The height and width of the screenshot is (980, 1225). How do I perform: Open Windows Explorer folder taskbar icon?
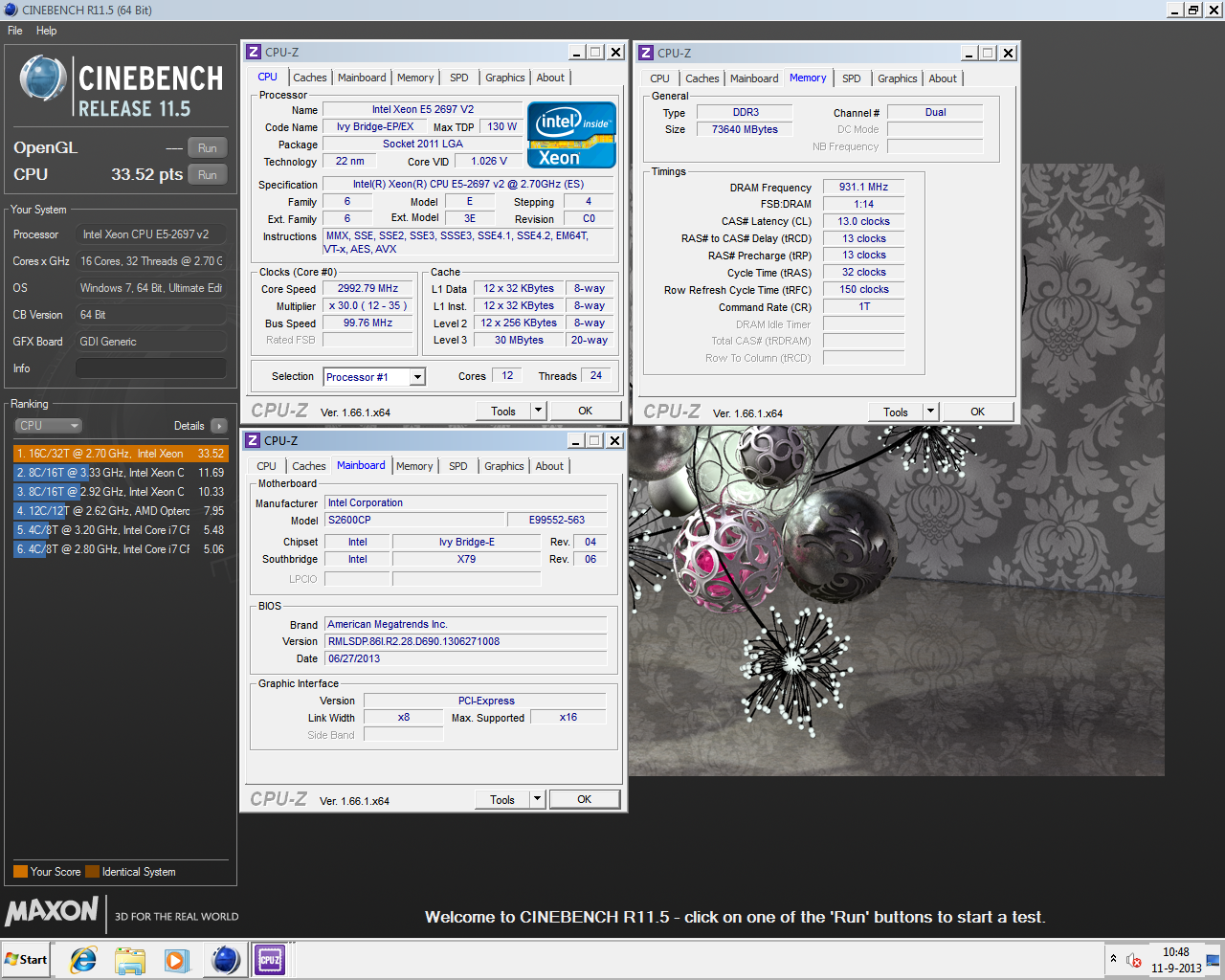129,959
